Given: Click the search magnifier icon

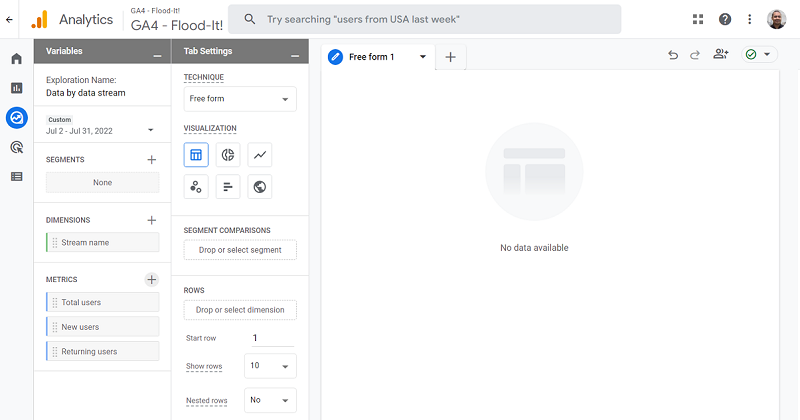Looking at the screenshot, I should tap(249, 19).
